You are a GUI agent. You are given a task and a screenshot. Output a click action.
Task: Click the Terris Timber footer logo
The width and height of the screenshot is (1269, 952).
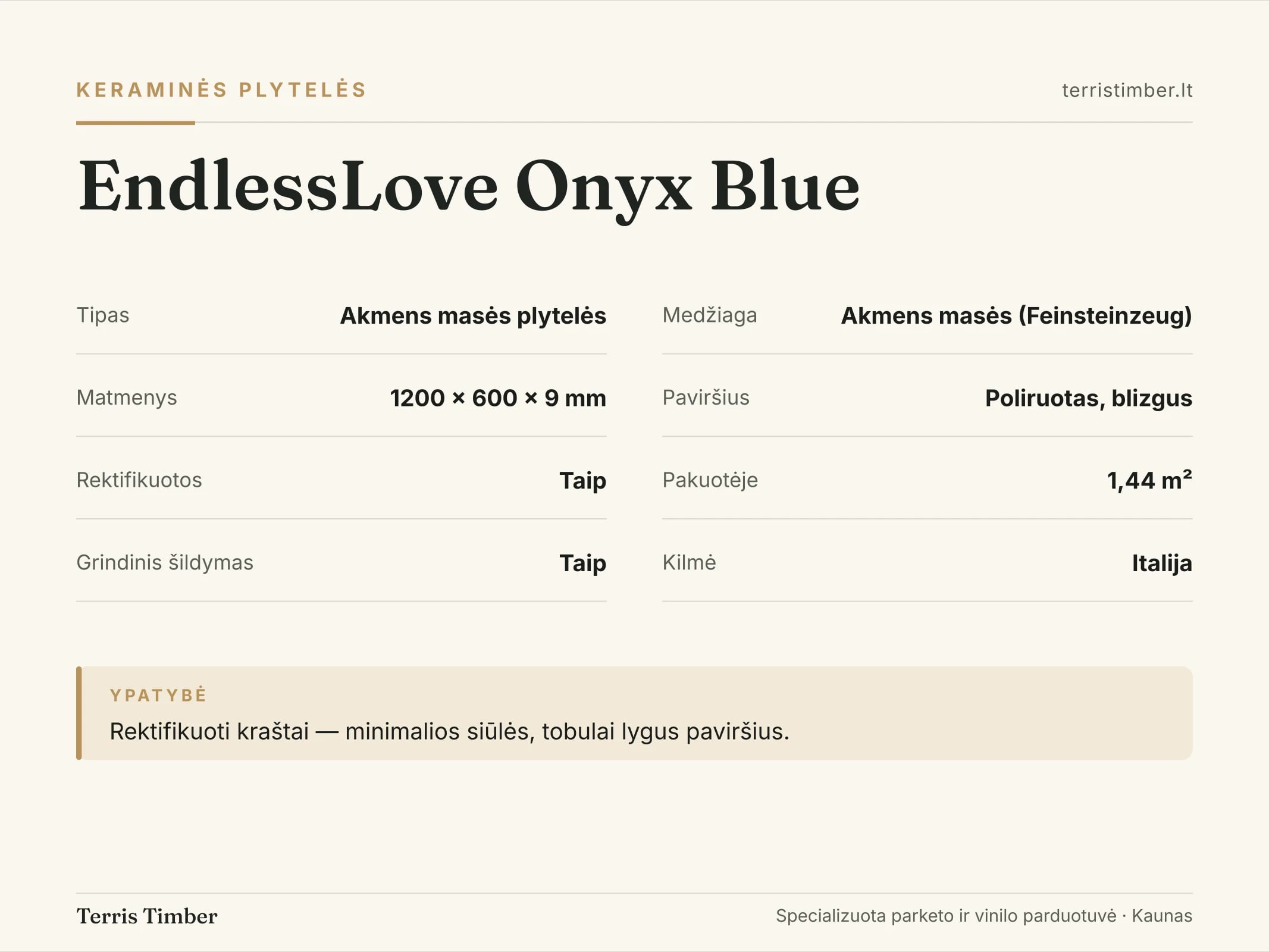point(147,916)
